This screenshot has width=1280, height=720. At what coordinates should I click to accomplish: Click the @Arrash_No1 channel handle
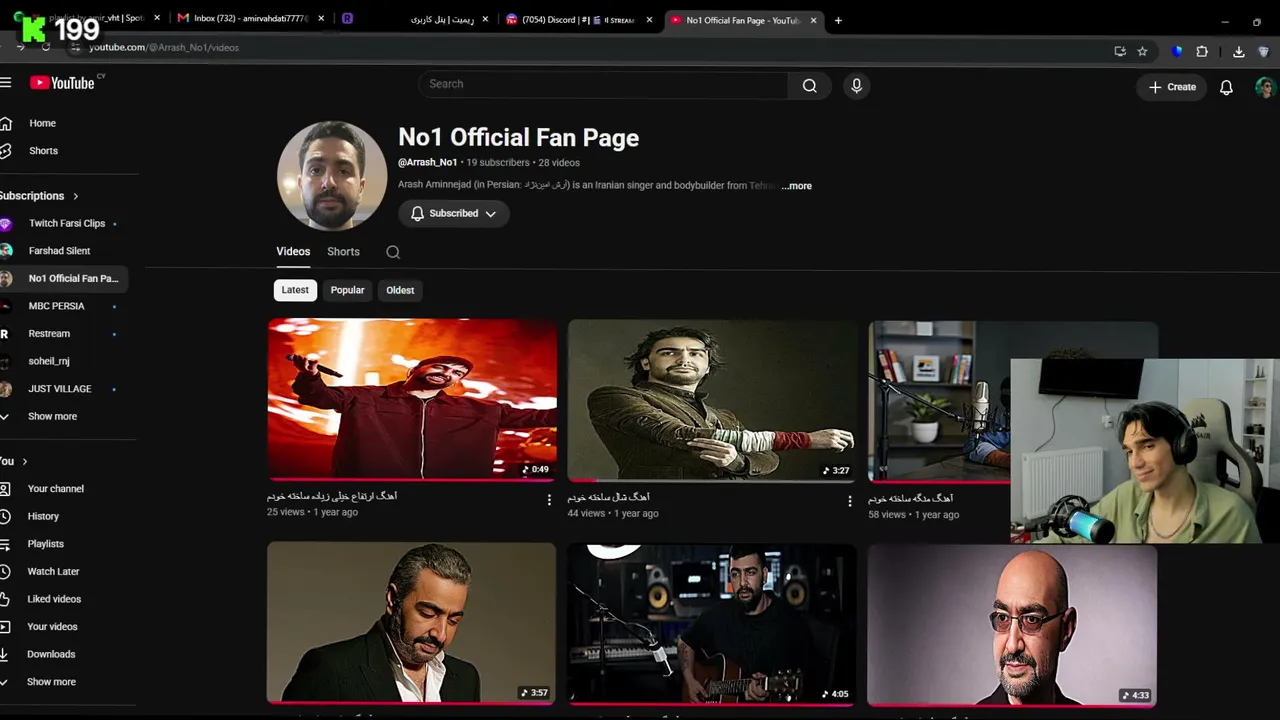click(428, 162)
